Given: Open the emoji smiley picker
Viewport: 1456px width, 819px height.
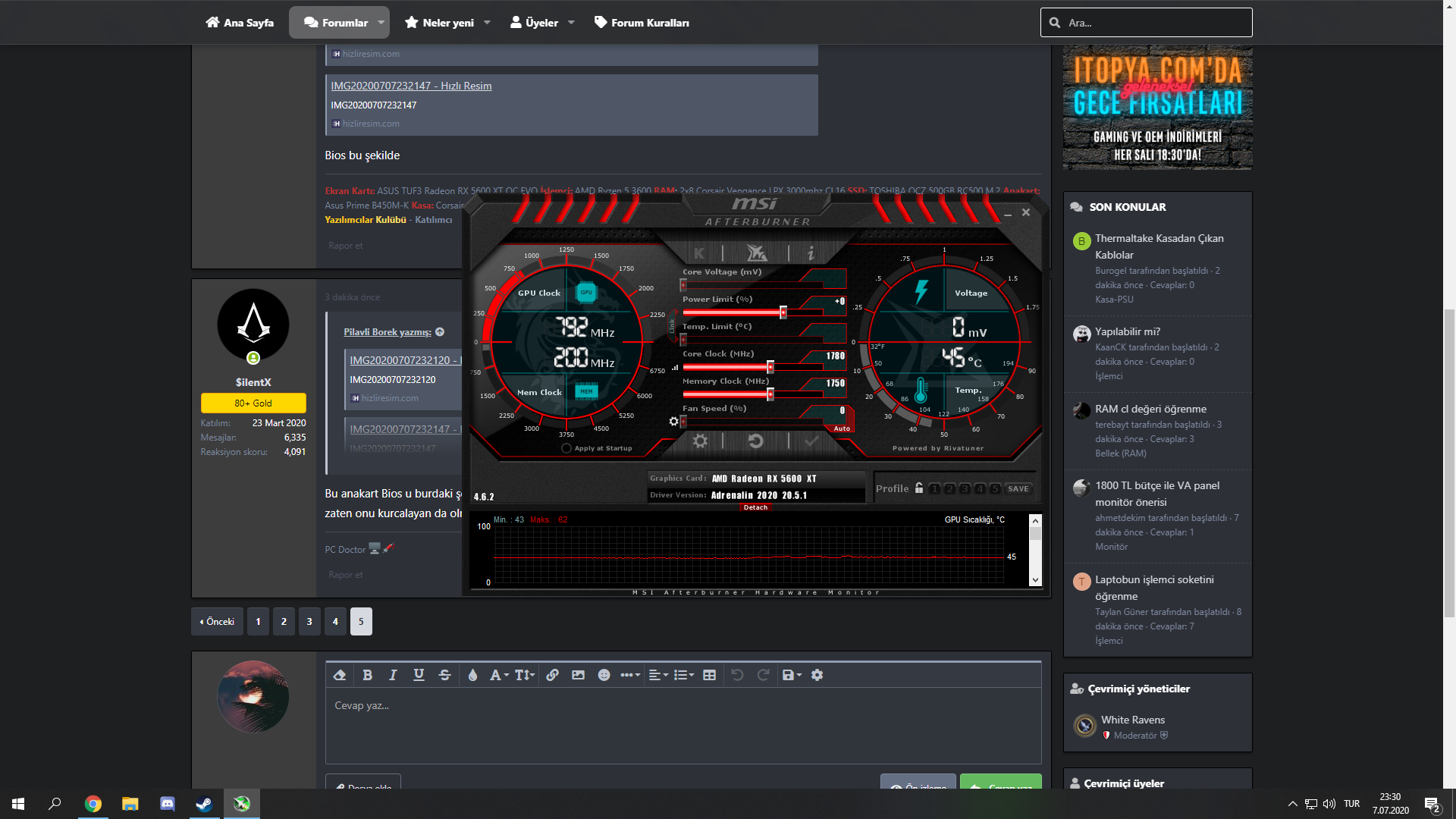Looking at the screenshot, I should (604, 675).
